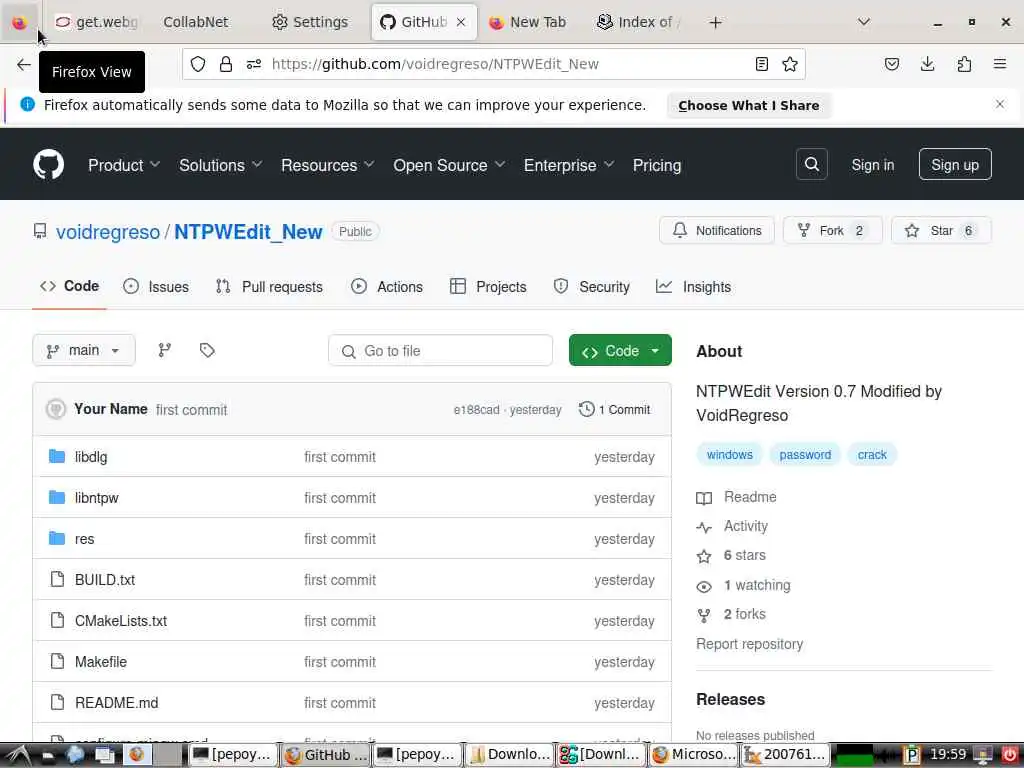
Task: Switch to the Pull requests tab
Action: tap(269, 287)
